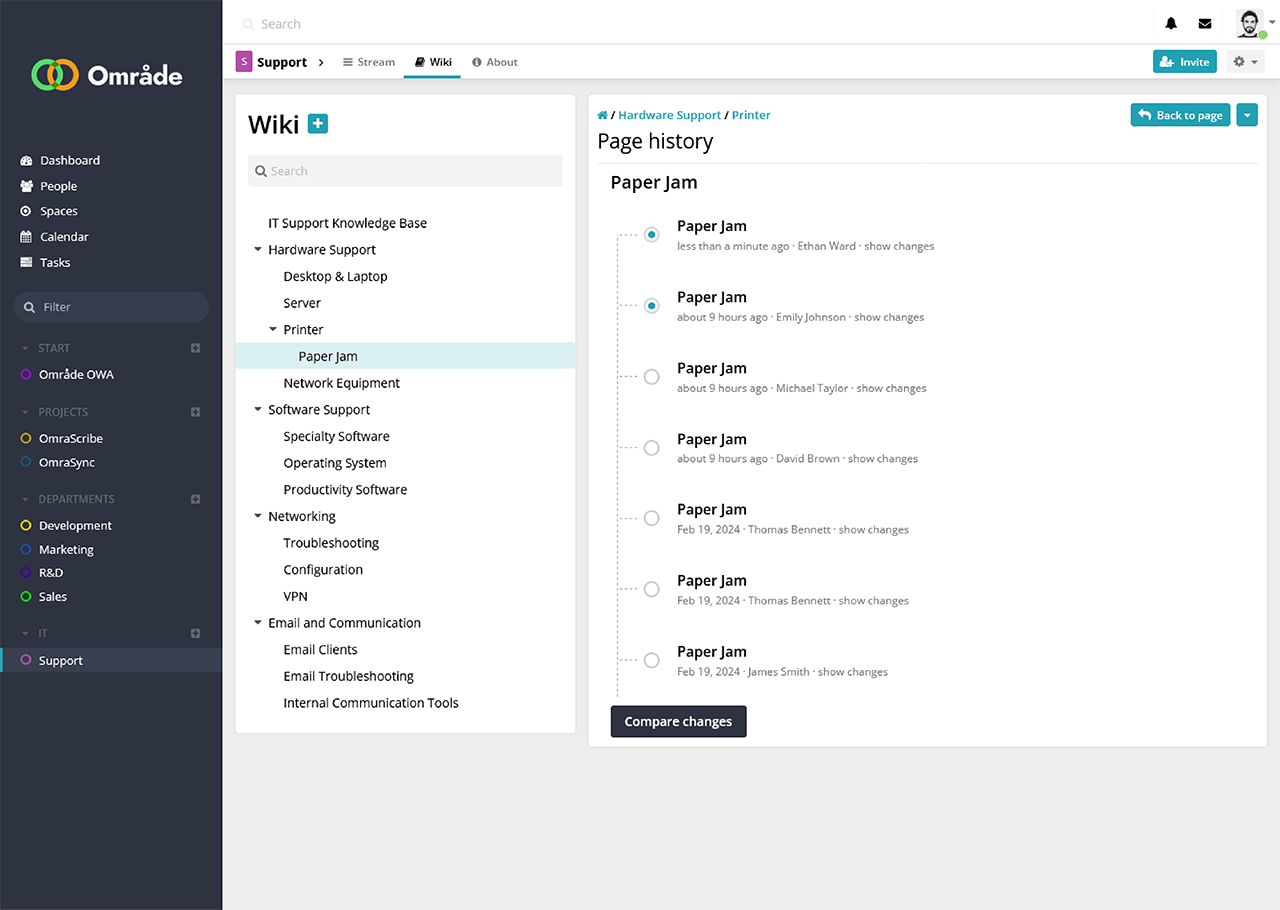This screenshot has width=1280, height=910.
Task: Click the plus icon next to PROJECTS
Action: (196, 412)
